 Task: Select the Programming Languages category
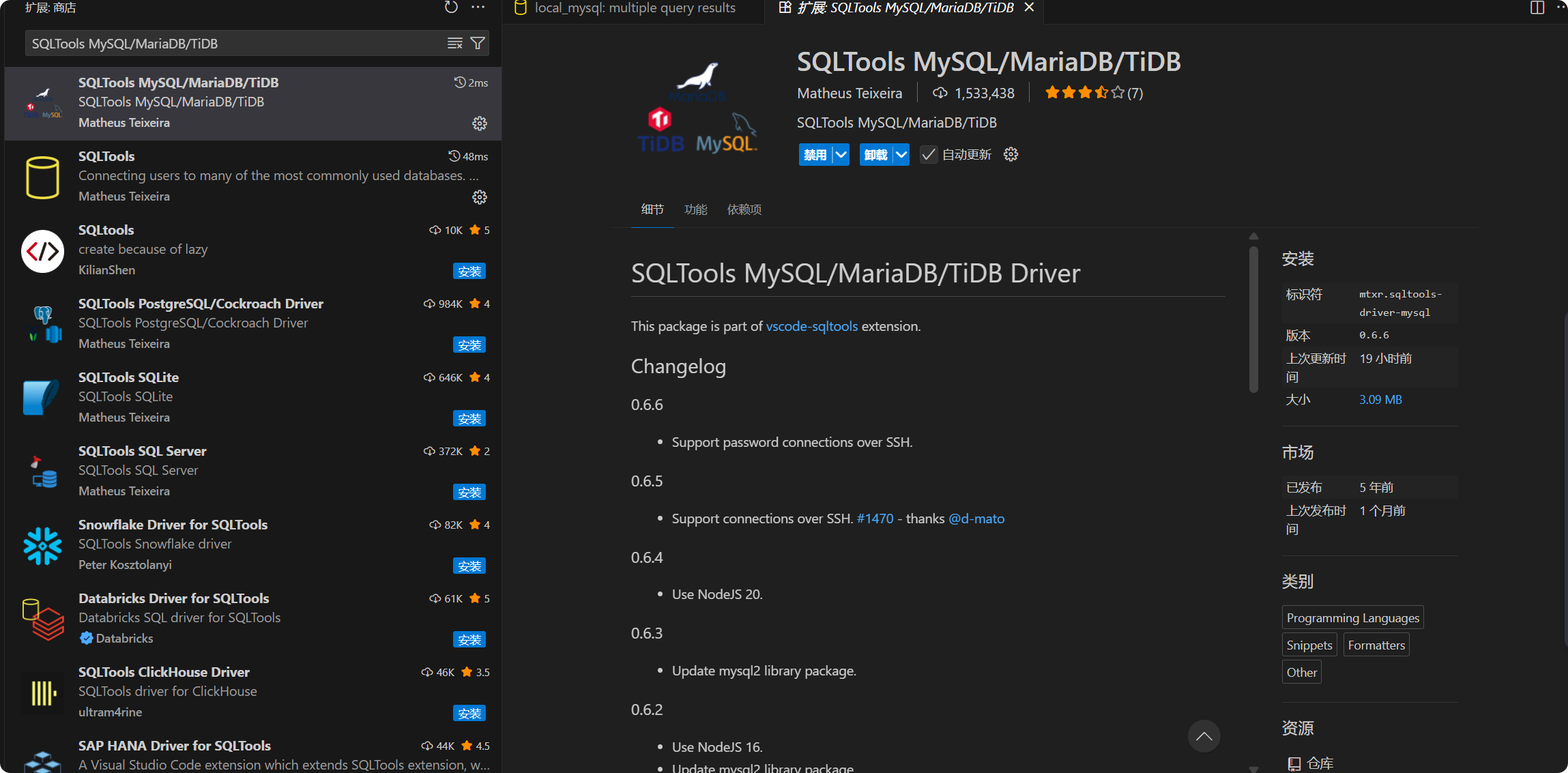1352,617
